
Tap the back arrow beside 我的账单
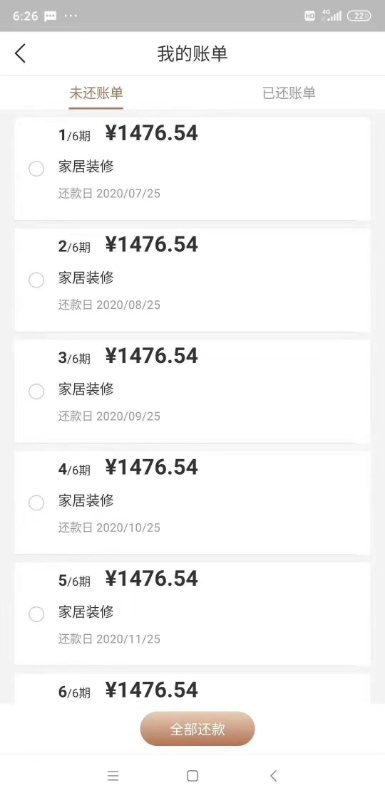(20, 54)
